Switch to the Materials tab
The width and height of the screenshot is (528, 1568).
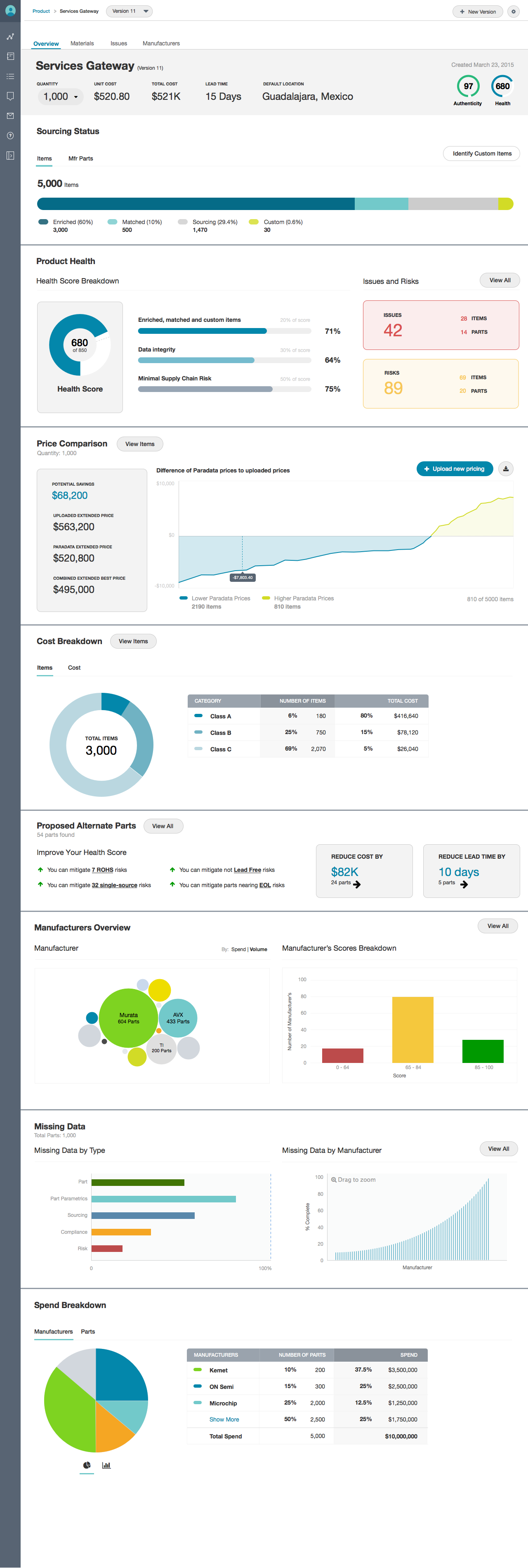[82, 44]
